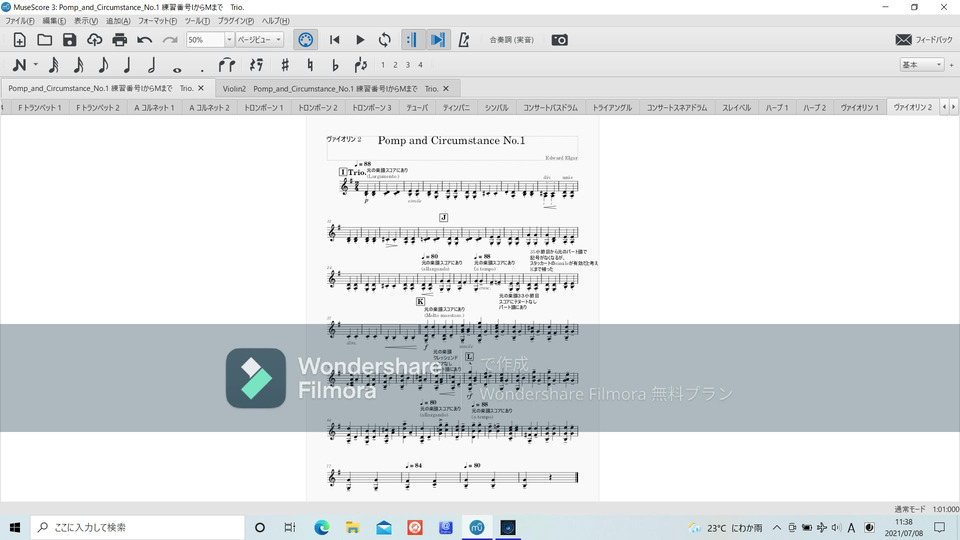Screen dimensions: 960x540
Task: Select the 32nd note duration
Action: [54, 65]
